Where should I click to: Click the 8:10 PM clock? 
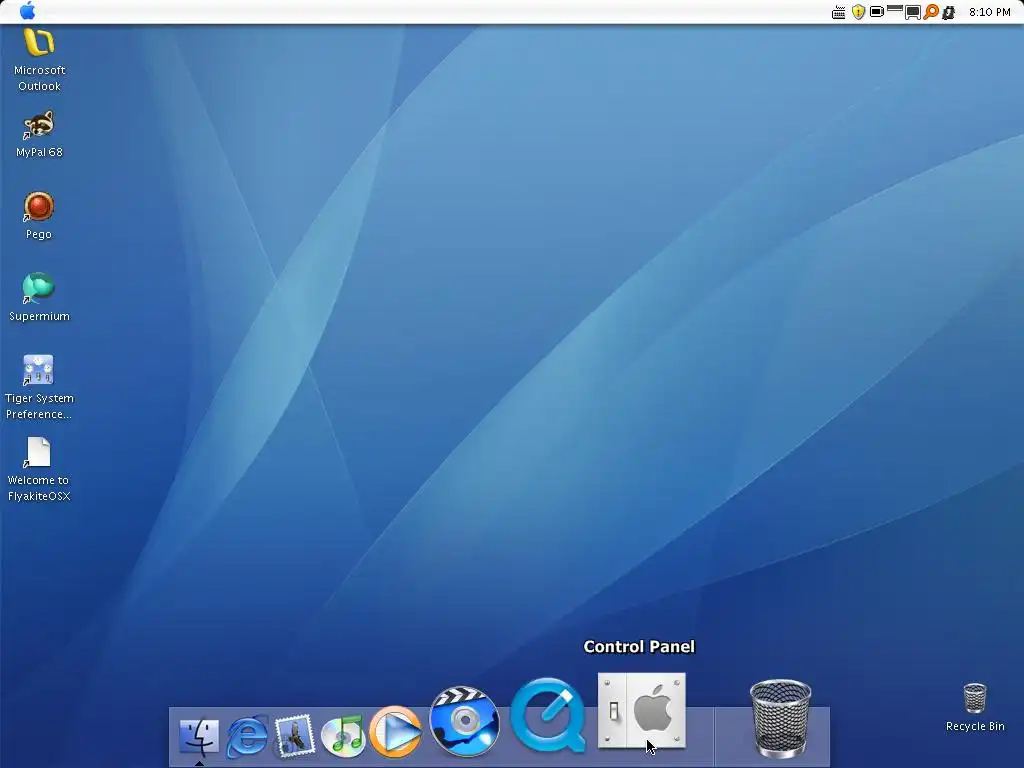[x=989, y=12]
